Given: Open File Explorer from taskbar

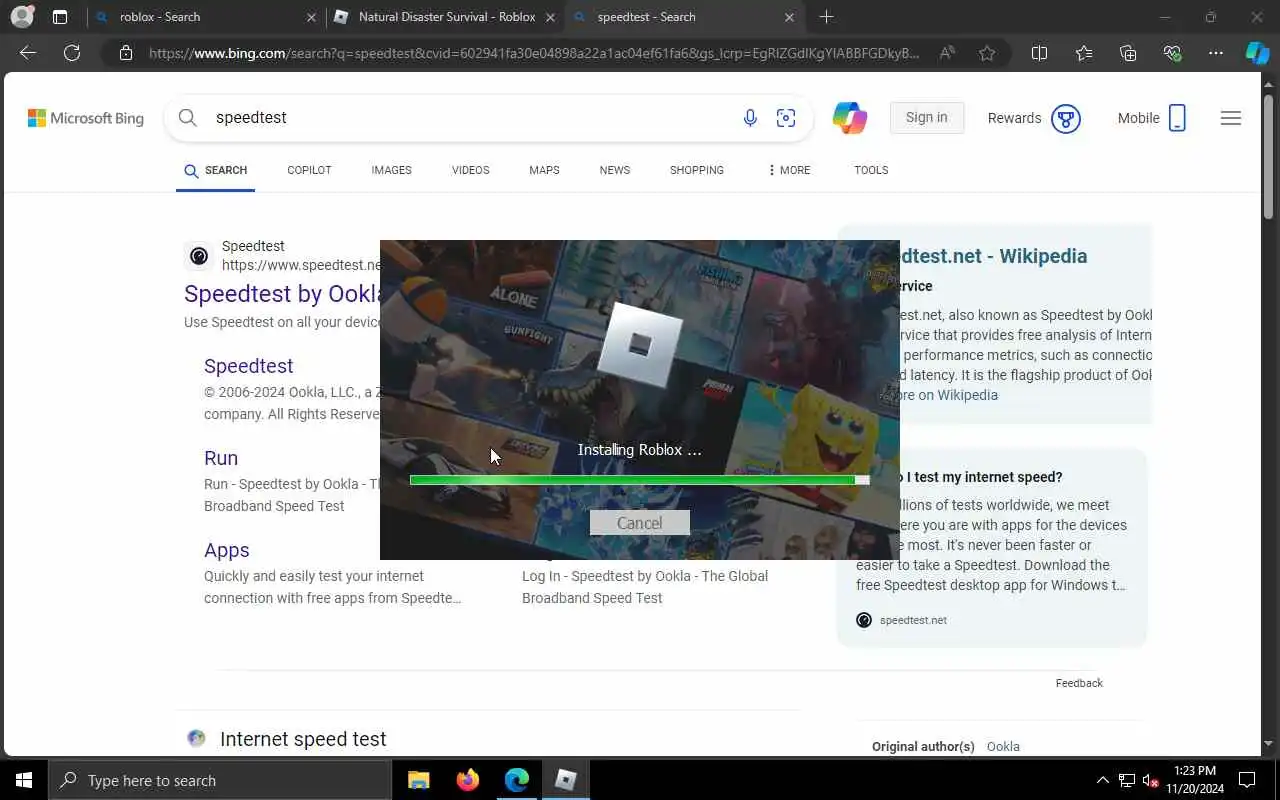Looking at the screenshot, I should coord(419,780).
